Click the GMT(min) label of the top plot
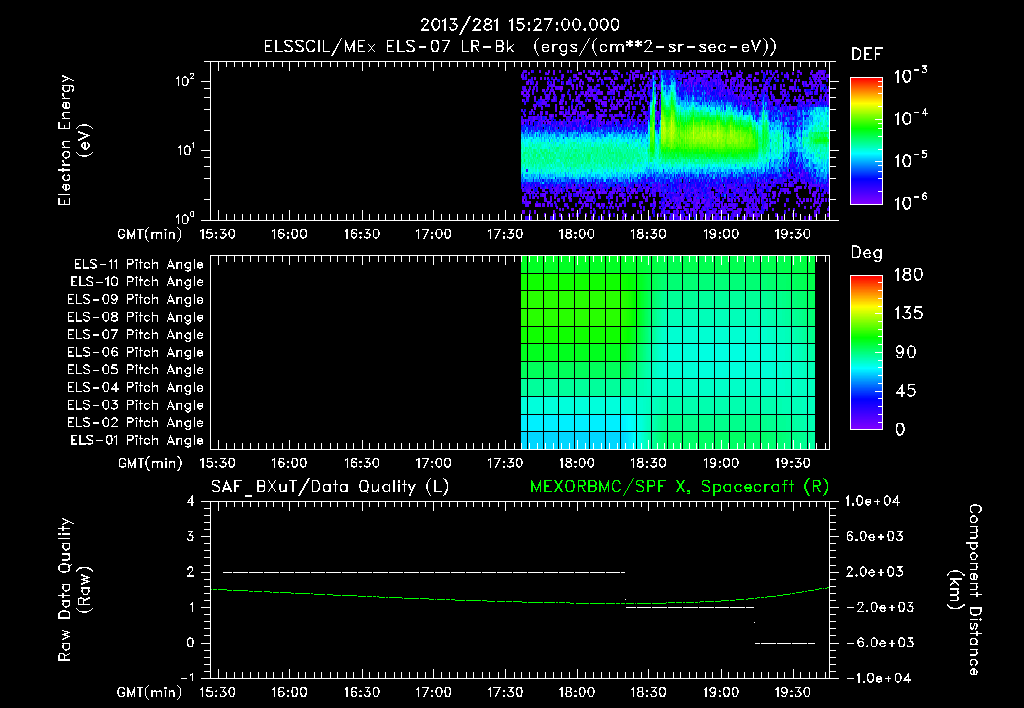Image resolution: width=1024 pixels, height=708 pixels. (x=150, y=234)
